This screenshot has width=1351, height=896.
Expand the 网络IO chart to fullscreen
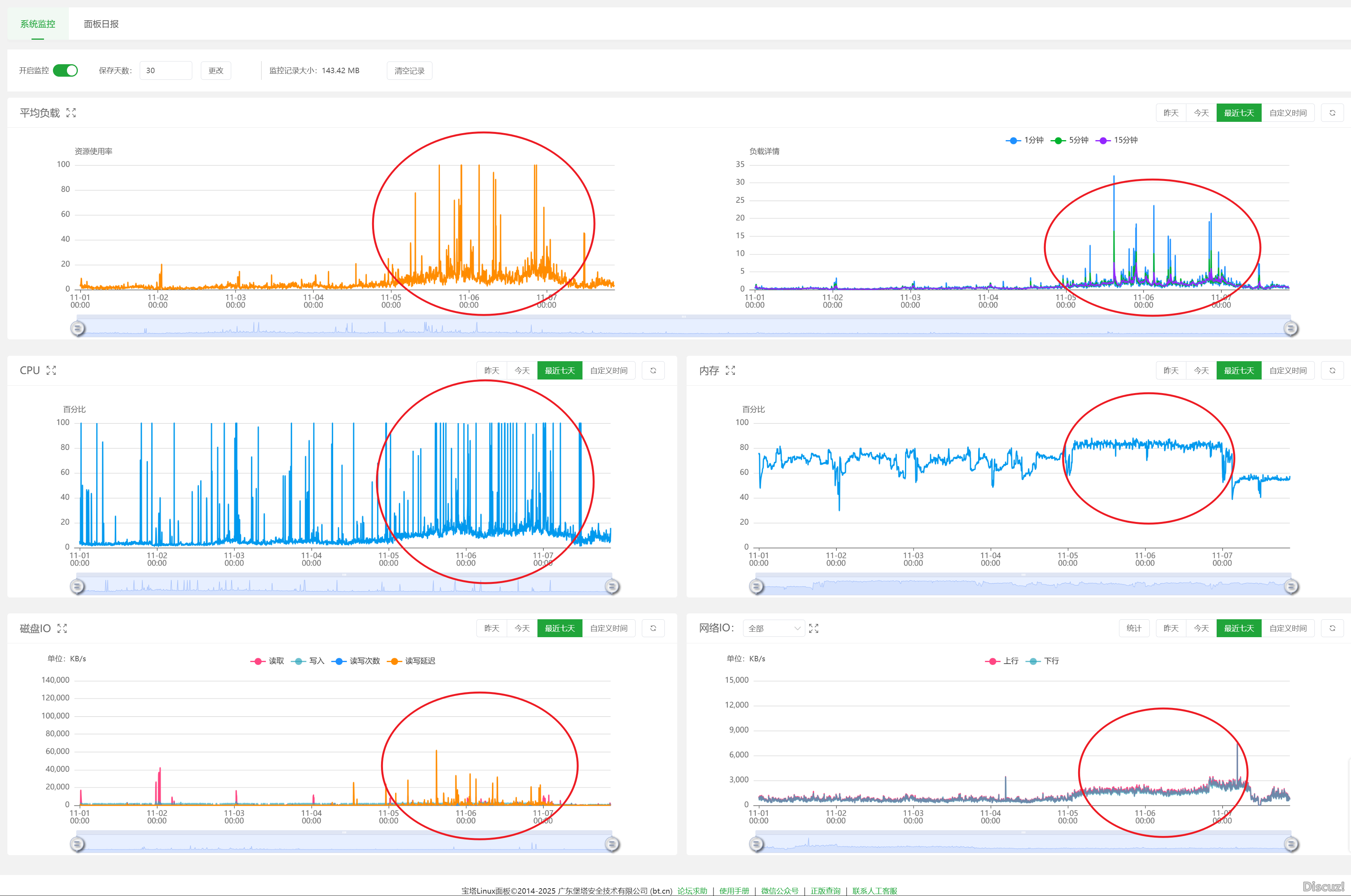813,628
